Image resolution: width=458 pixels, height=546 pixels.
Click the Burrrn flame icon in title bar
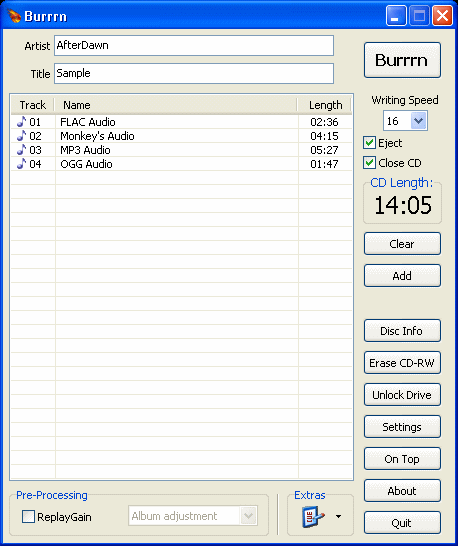click(14, 16)
